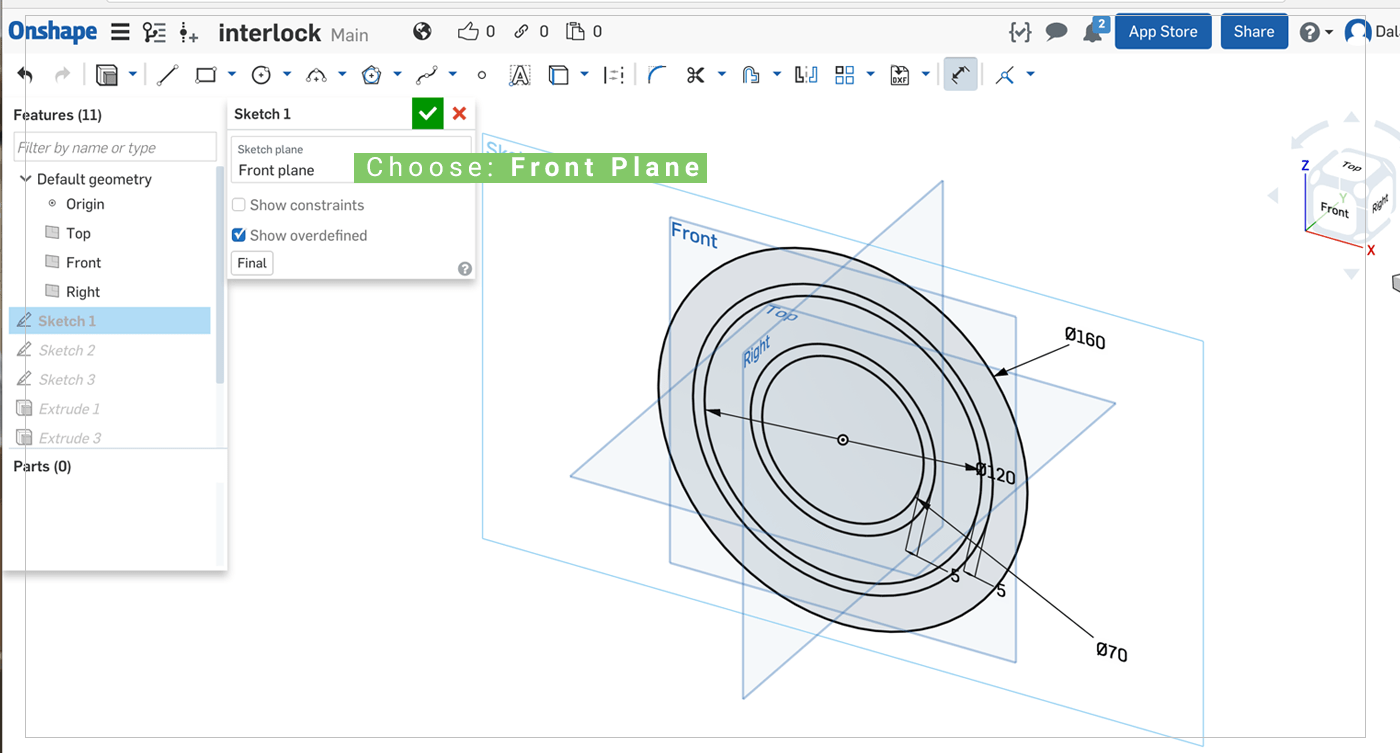Select the Trim scissors tool

point(696,75)
